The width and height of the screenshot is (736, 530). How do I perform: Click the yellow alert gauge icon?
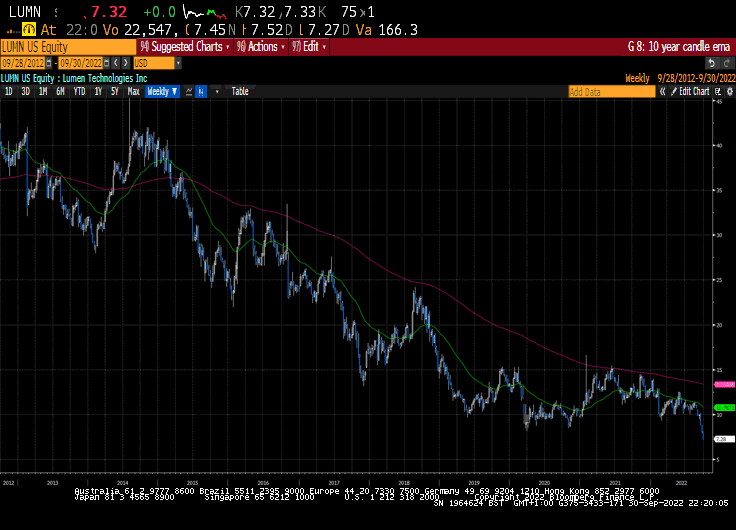tap(29, 30)
